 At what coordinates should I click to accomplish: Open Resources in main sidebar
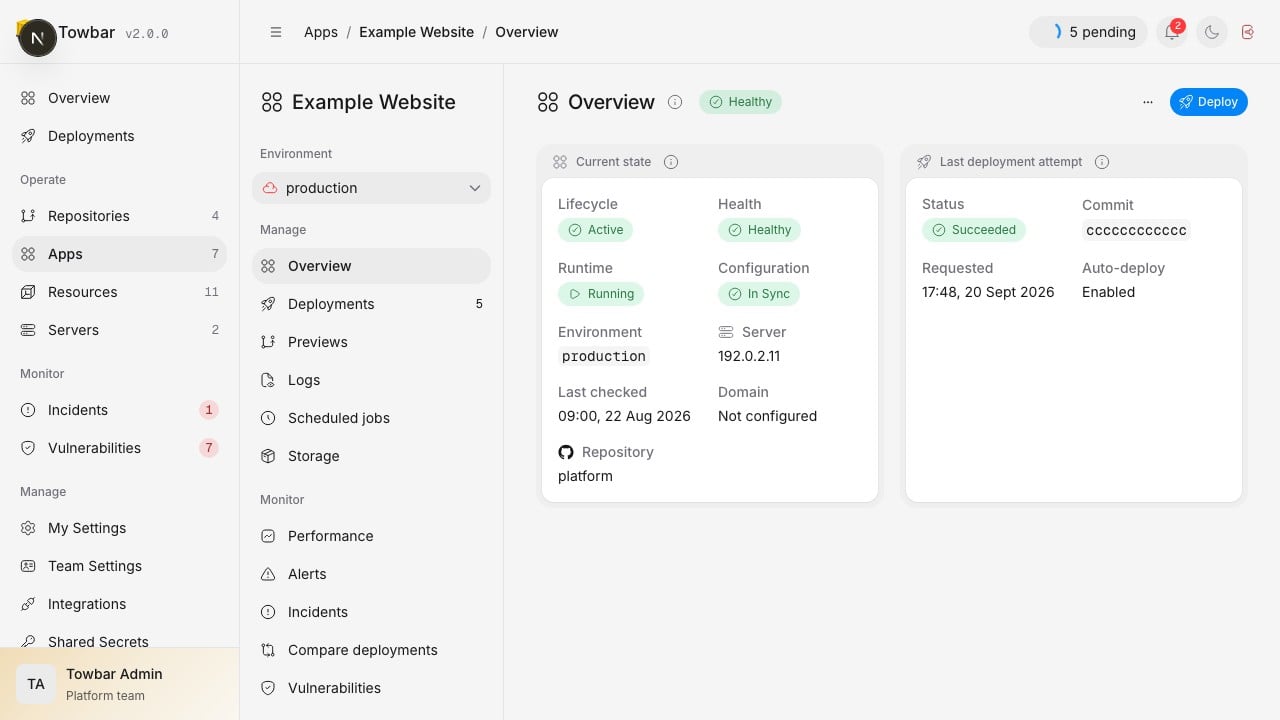(x=119, y=292)
